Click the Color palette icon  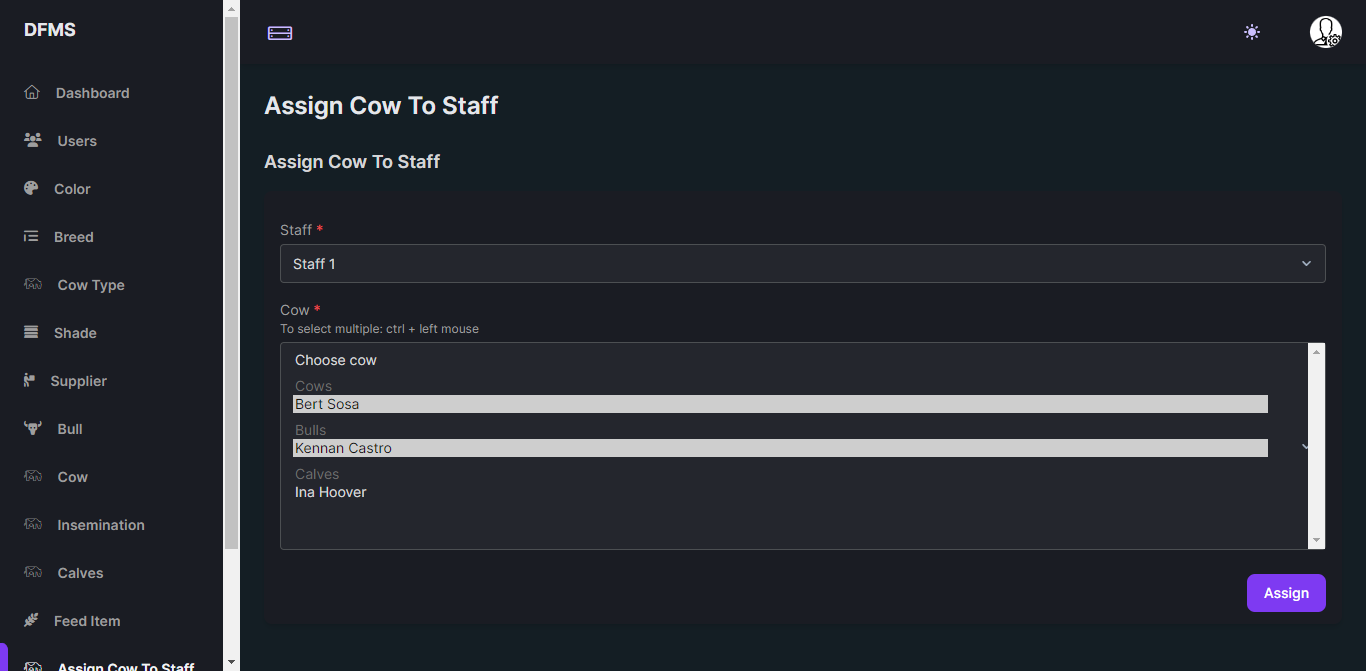[32, 189]
